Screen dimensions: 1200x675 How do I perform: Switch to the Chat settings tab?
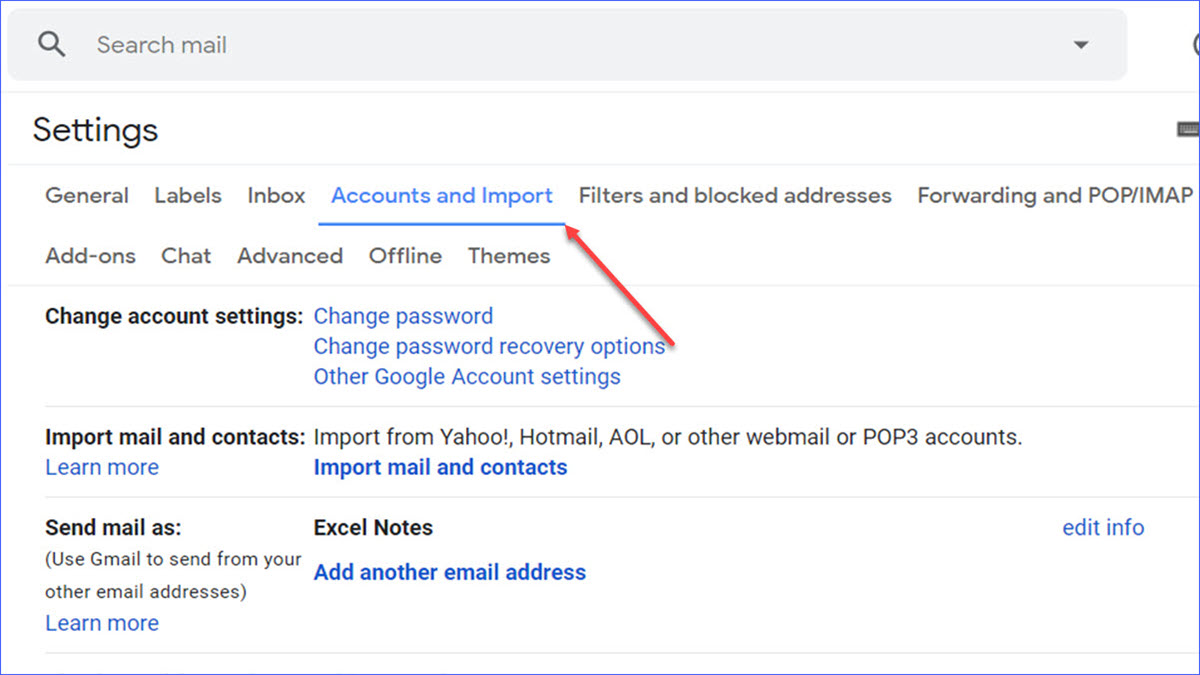tap(186, 256)
